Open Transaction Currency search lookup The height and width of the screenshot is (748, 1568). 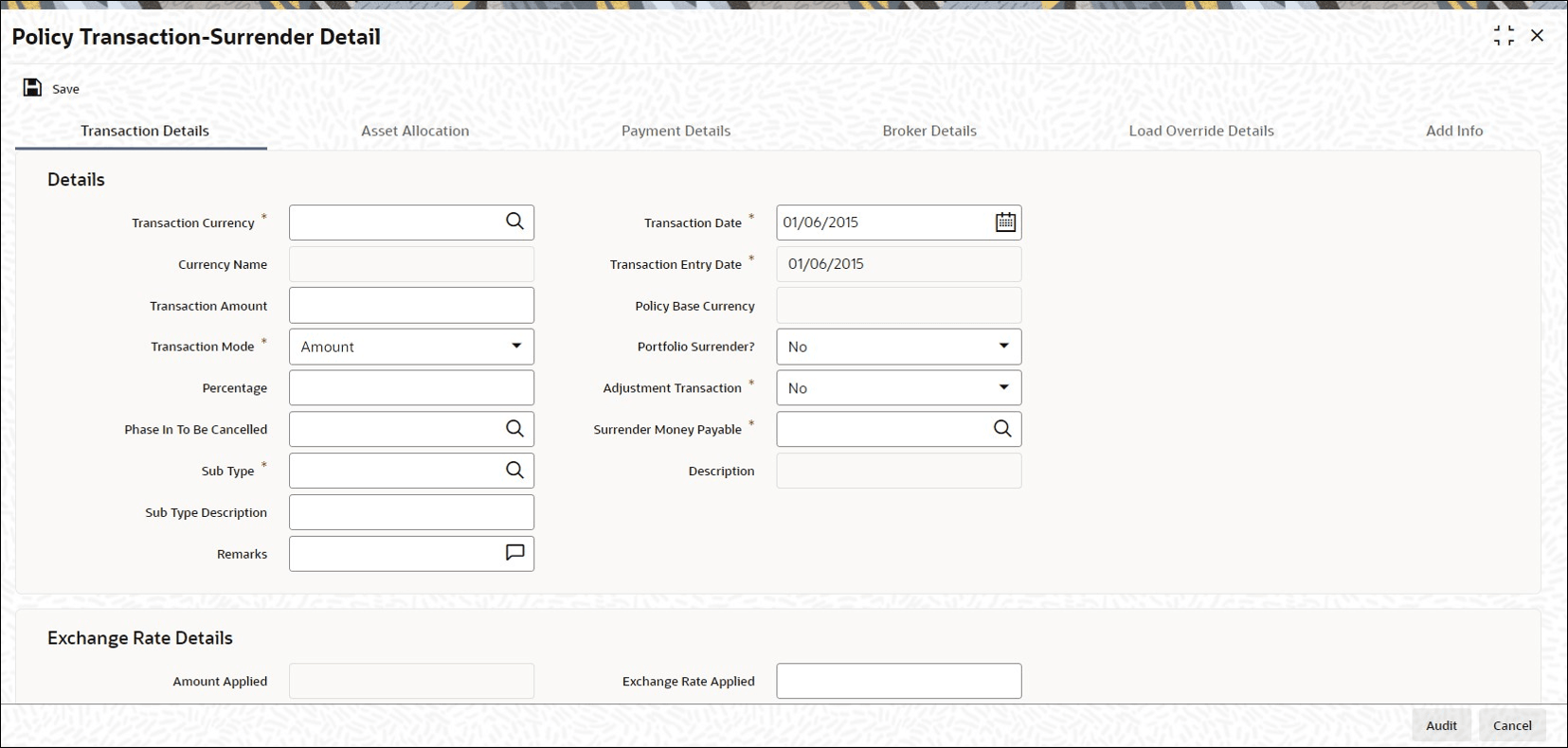514,222
